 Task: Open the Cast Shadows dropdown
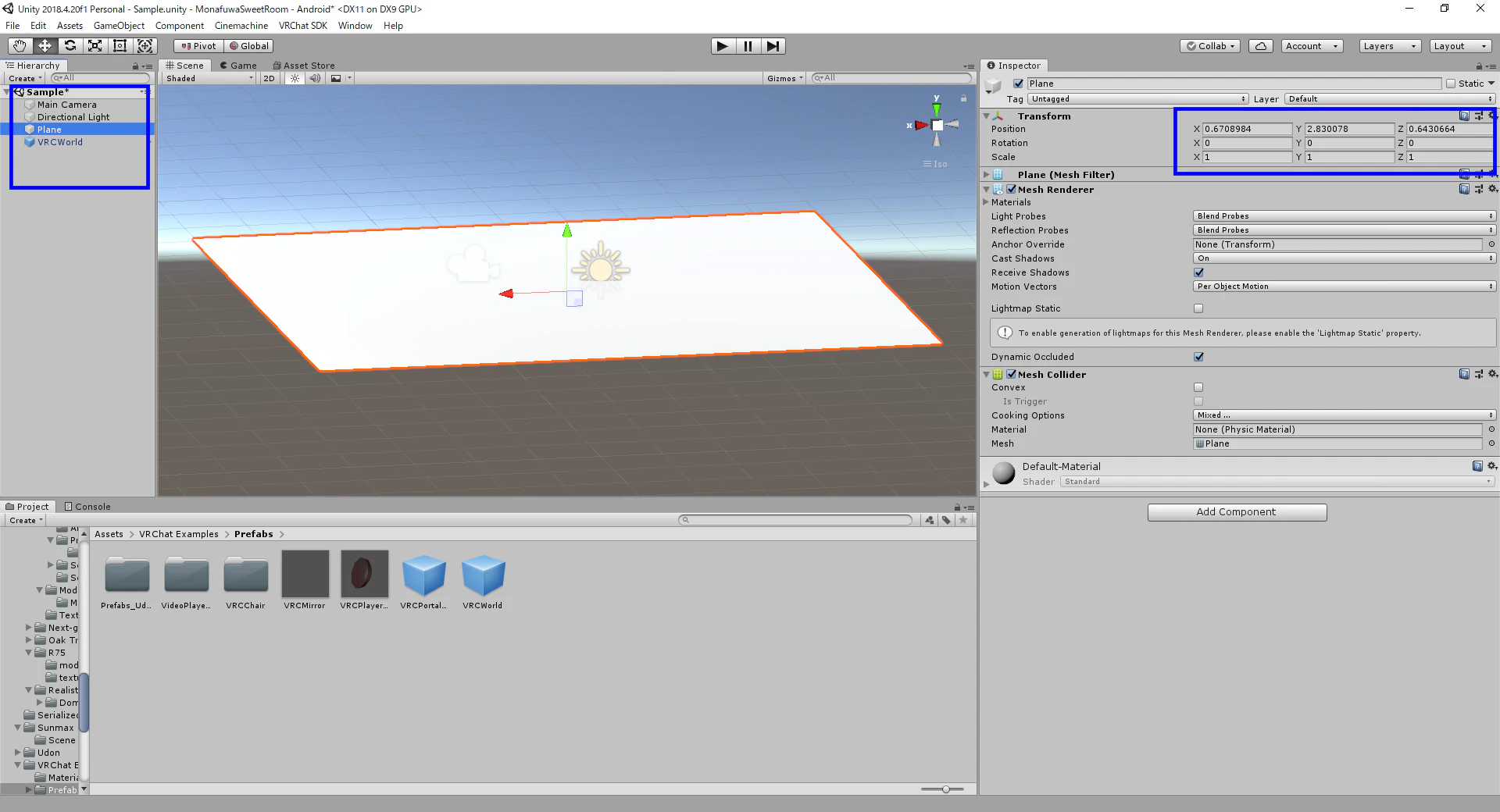[1344, 258]
